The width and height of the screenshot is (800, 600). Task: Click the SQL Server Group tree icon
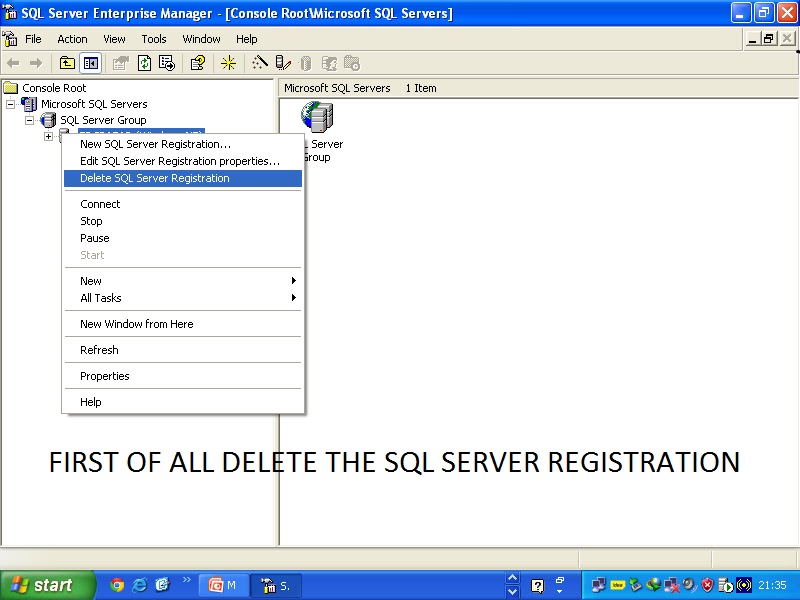pyautogui.click(x=48, y=120)
